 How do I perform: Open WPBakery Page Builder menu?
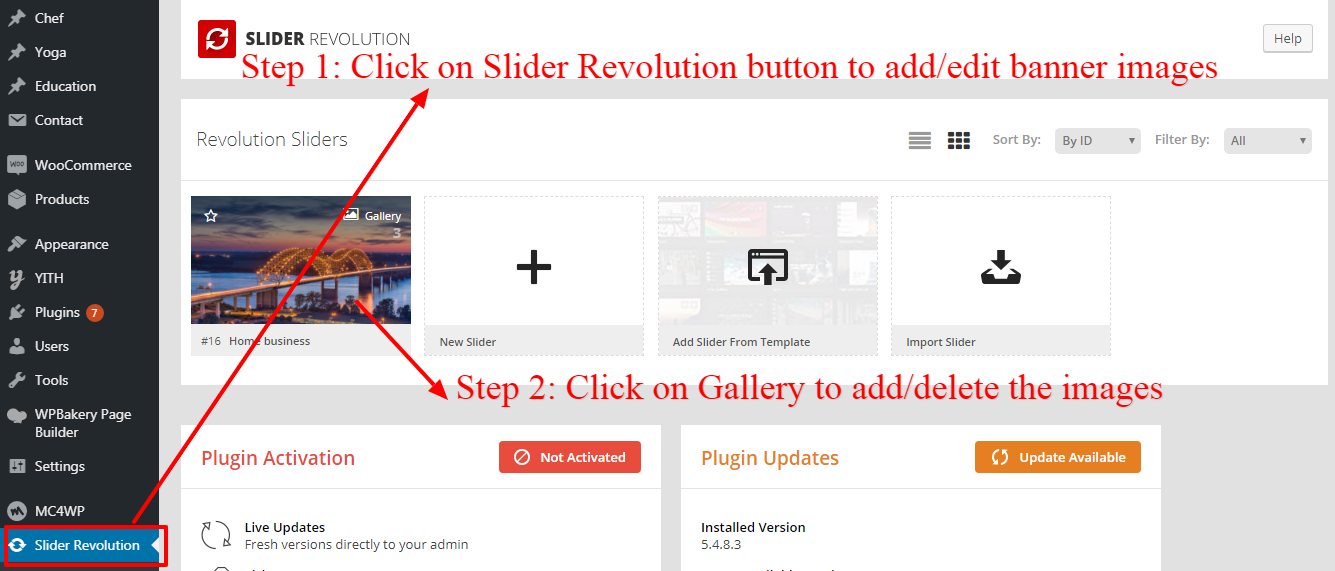click(x=80, y=423)
